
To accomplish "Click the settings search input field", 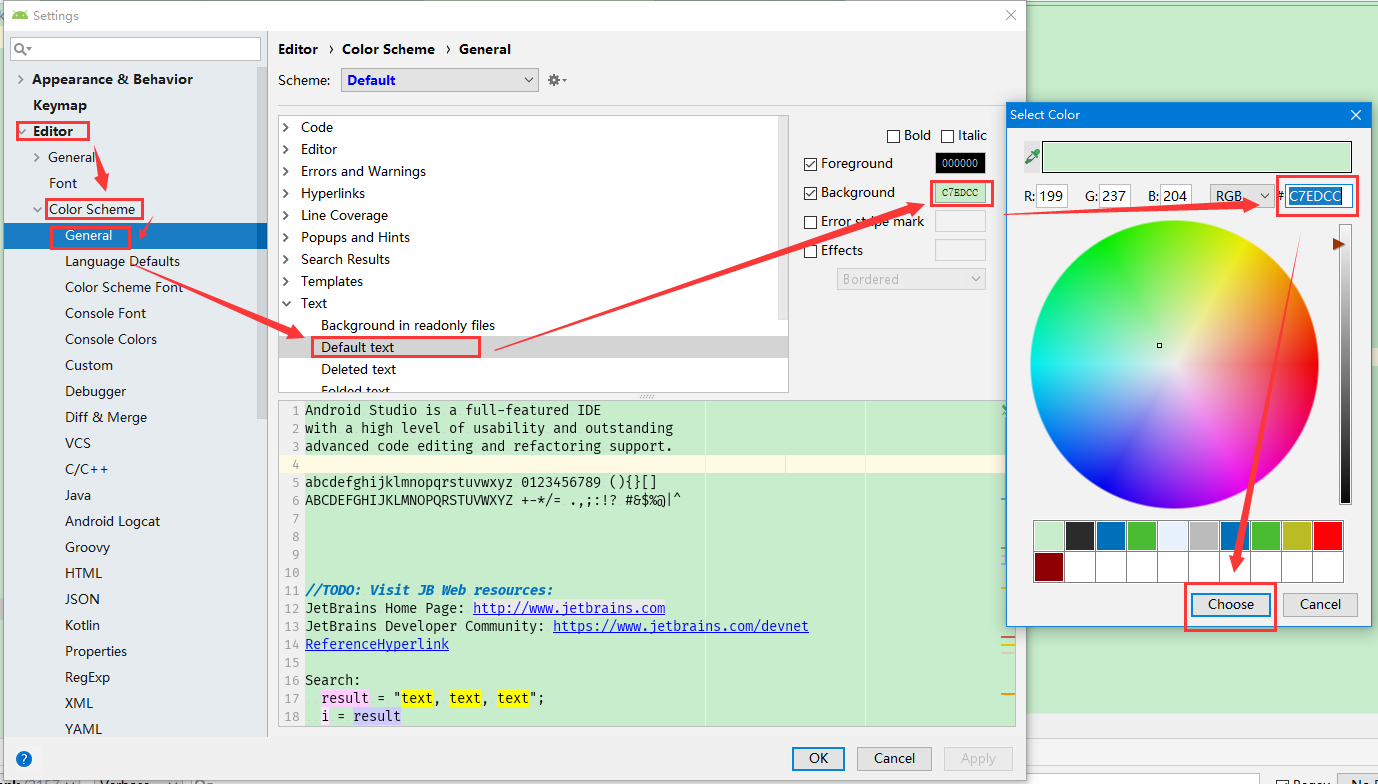I will point(136,49).
